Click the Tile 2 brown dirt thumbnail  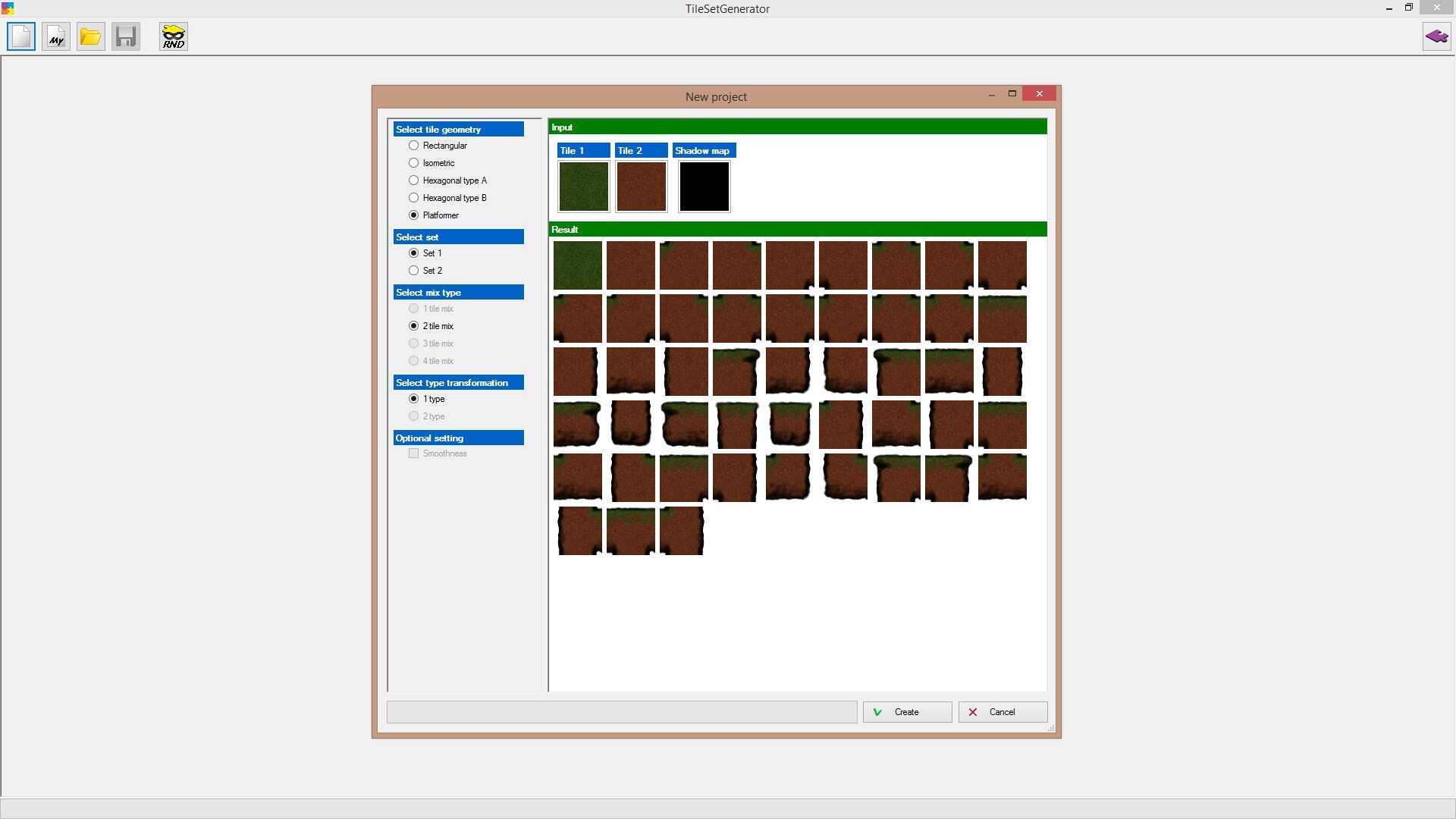click(x=641, y=187)
